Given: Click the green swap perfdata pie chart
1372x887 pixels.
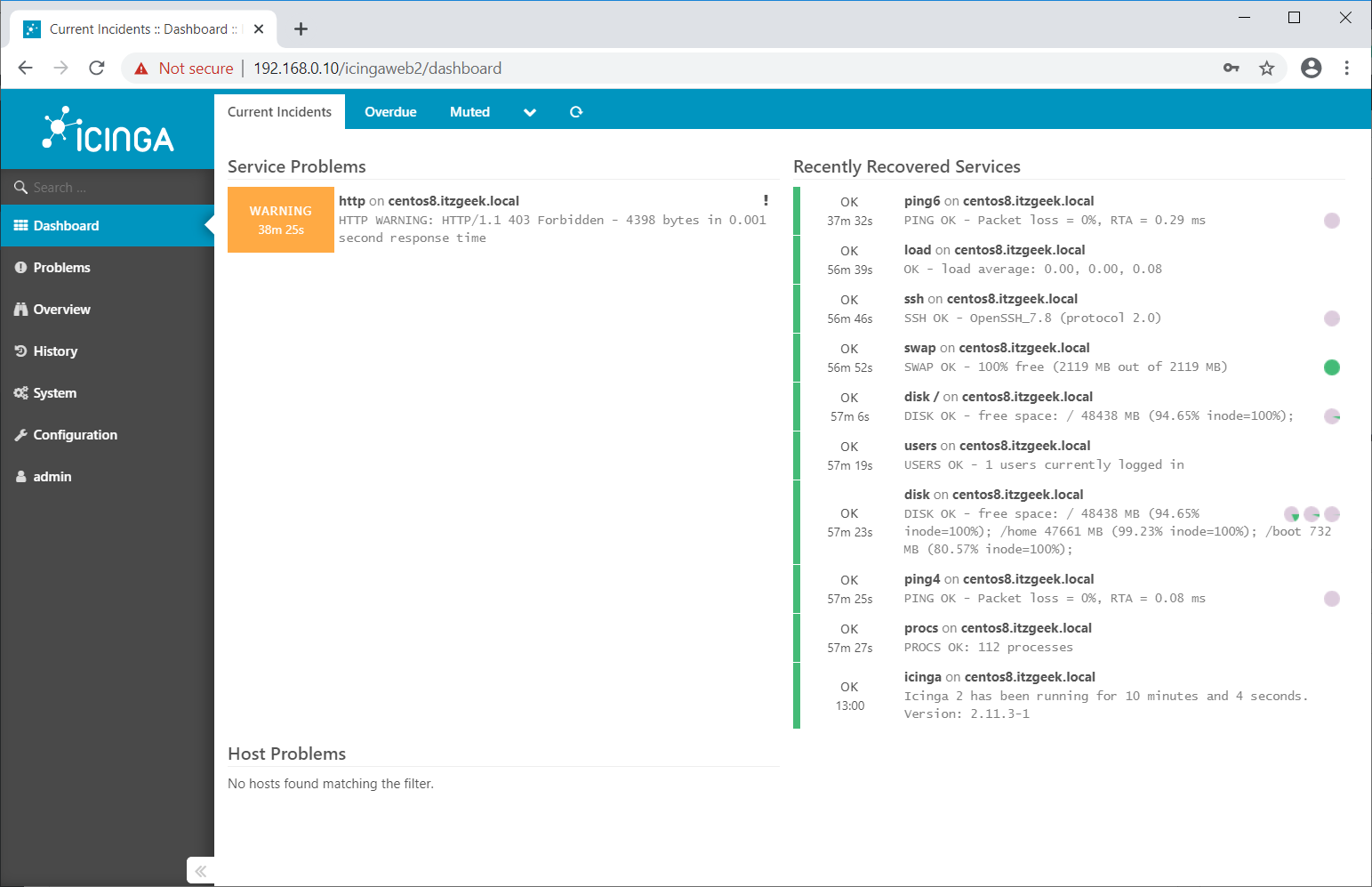Looking at the screenshot, I should pyautogui.click(x=1332, y=367).
